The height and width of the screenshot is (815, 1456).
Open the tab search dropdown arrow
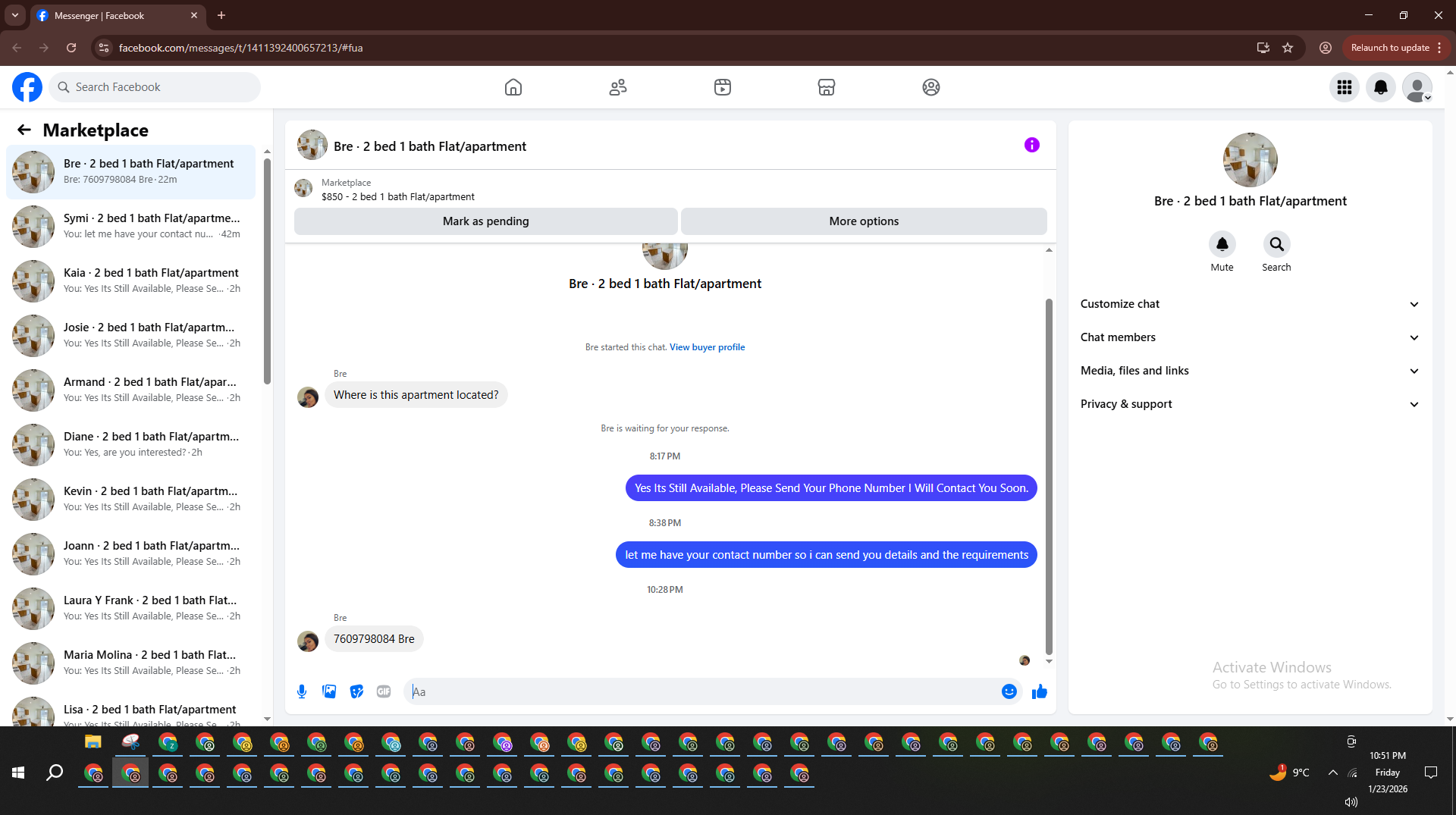pos(14,15)
